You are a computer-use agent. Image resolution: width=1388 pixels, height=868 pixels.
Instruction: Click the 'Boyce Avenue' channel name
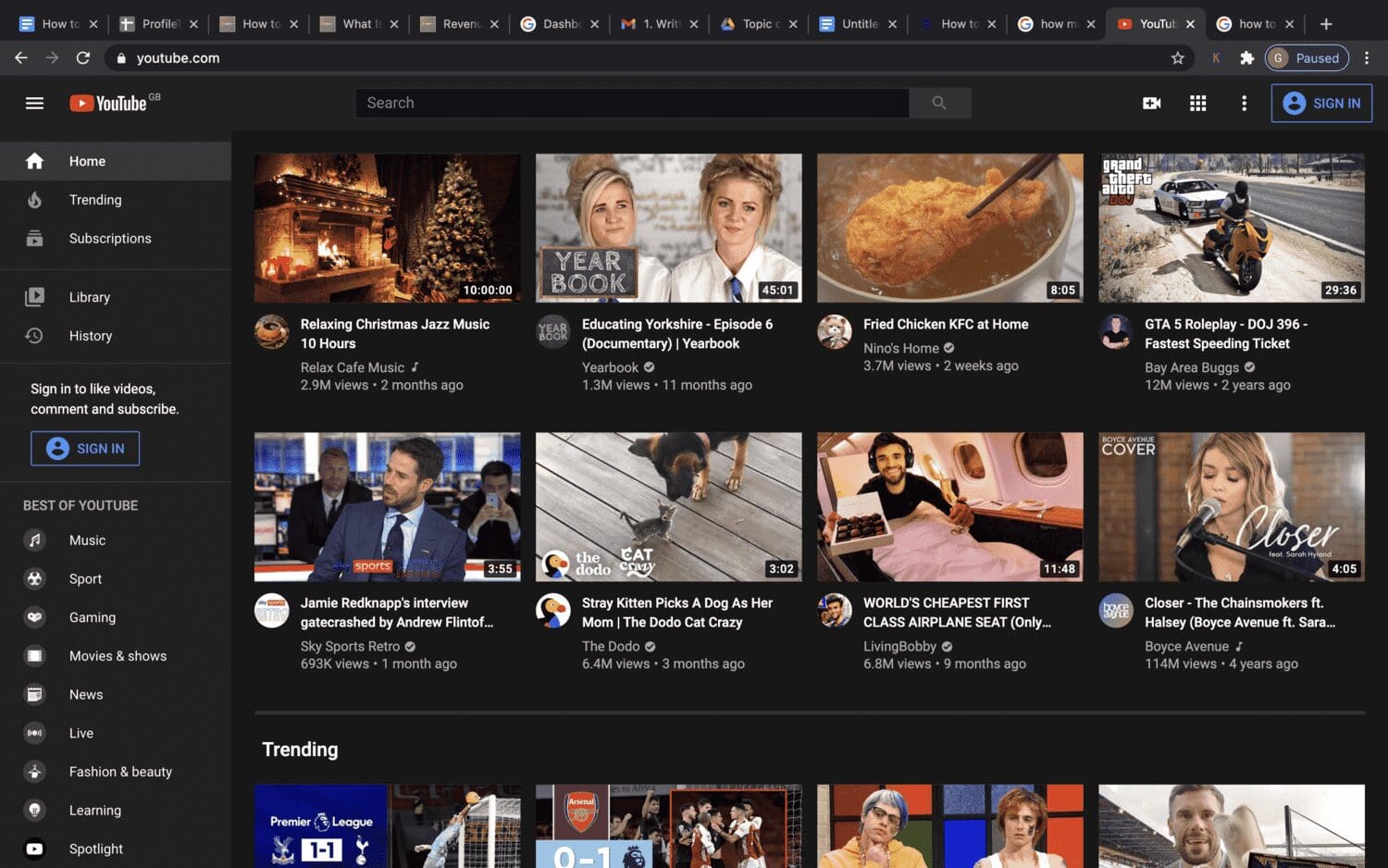(1186, 646)
